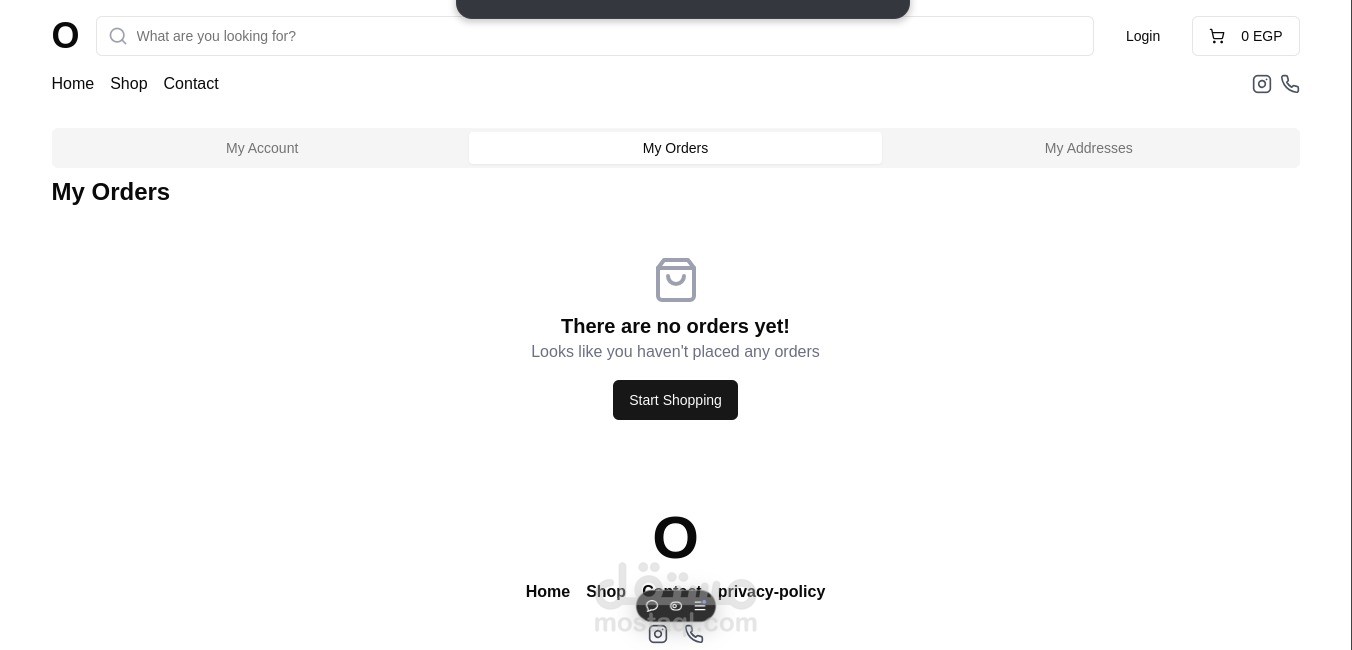Focus the 'What are you looking for?' search field
The width and height of the screenshot is (1352, 650).
tap(600, 36)
